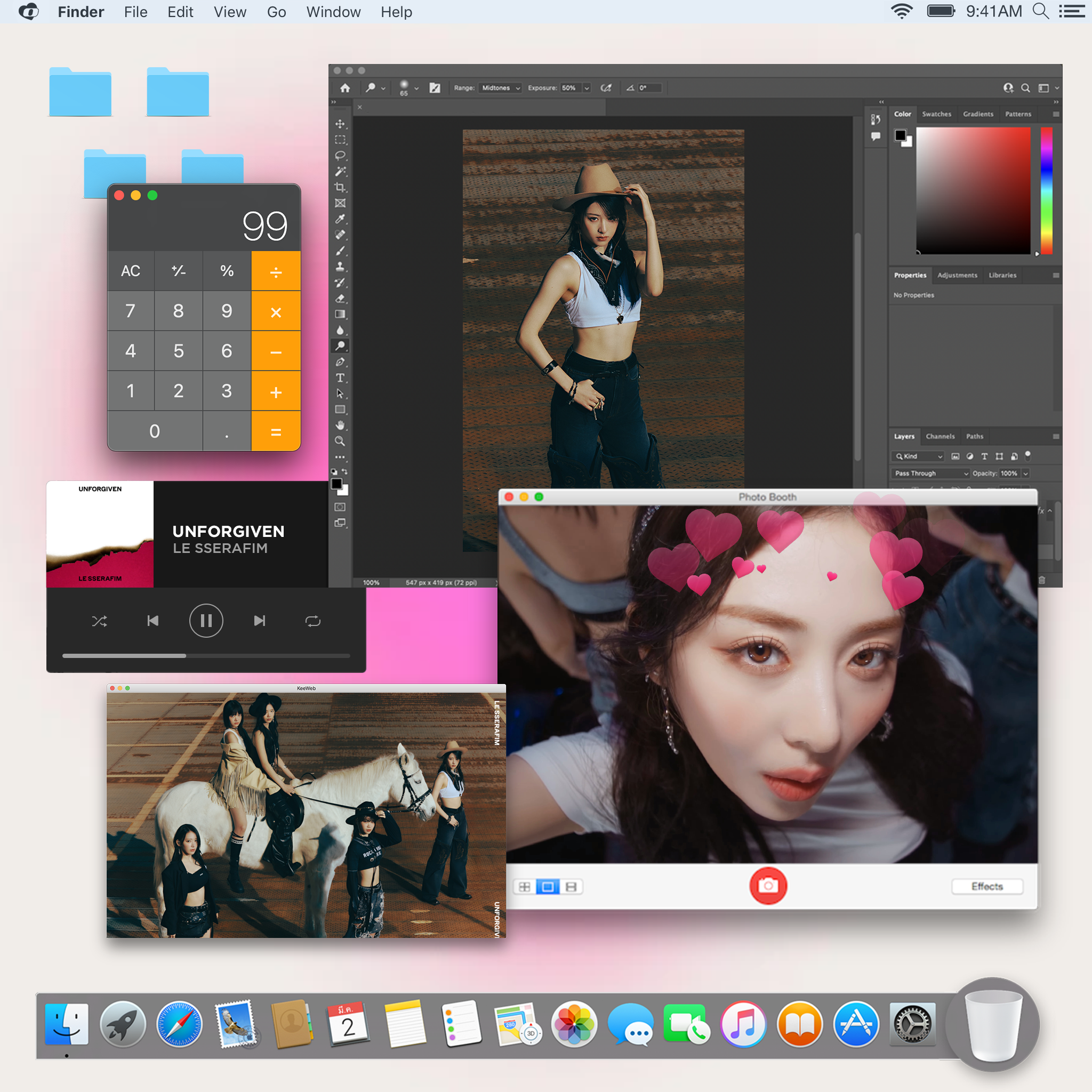Open the Pass Through blend mode dropdown
This screenshot has width=1092, height=1092.
(930, 473)
